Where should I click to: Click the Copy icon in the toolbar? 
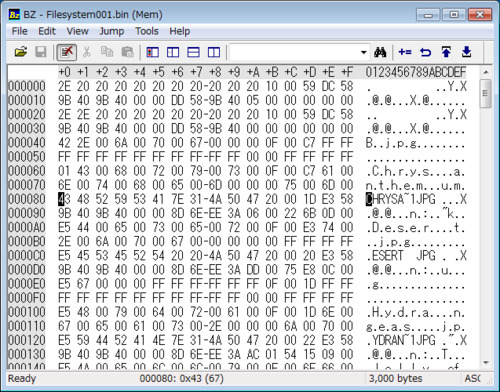pos(107,52)
